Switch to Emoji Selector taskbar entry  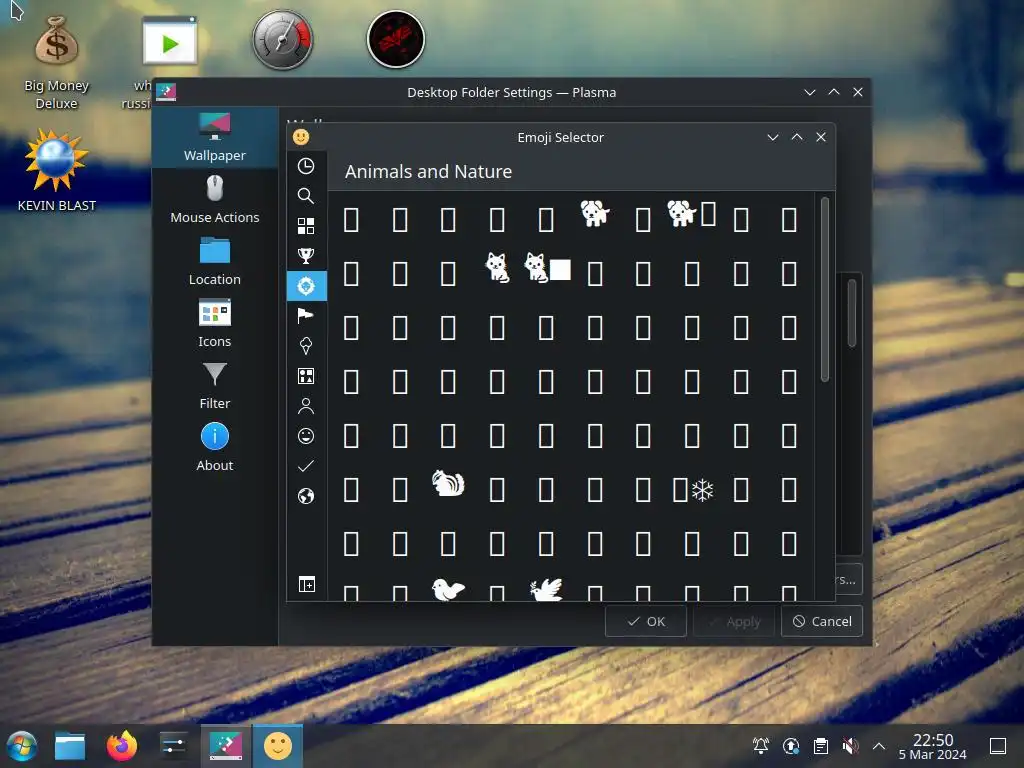[278, 746]
